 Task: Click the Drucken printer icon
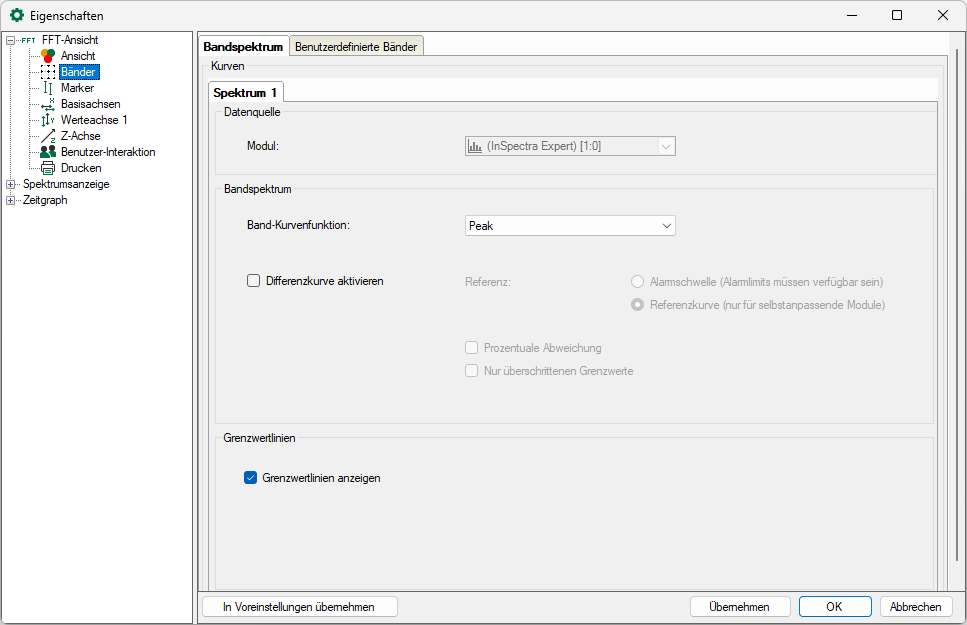point(48,168)
